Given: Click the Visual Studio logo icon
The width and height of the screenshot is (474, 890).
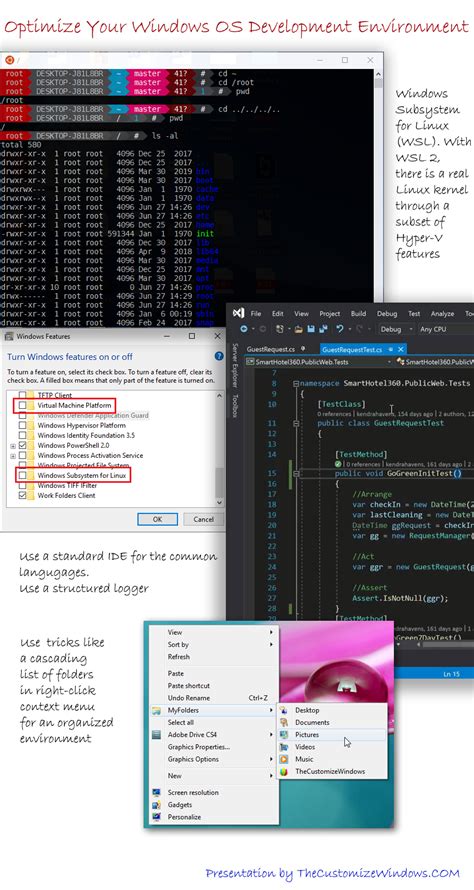Looking at the screenshot, I should click(239, 313).
